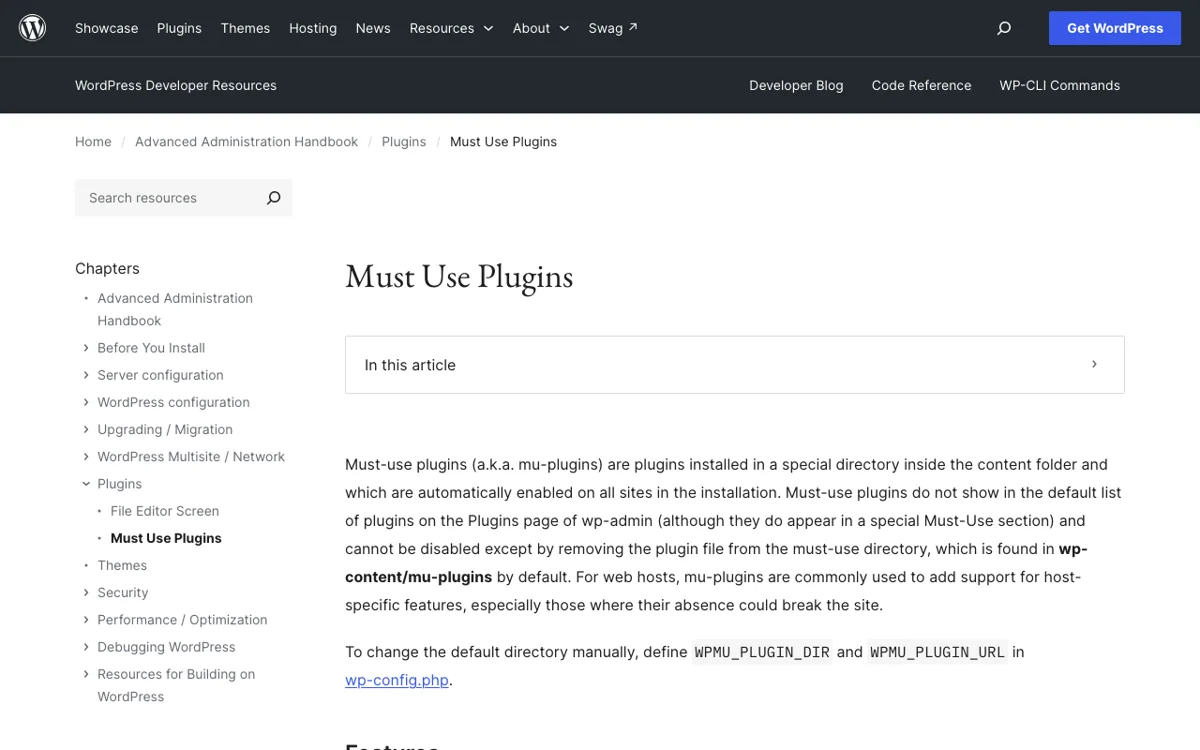The image size is (1200, 750).
Task: Open Plugins in the top navigation
Action: (179, 28)
